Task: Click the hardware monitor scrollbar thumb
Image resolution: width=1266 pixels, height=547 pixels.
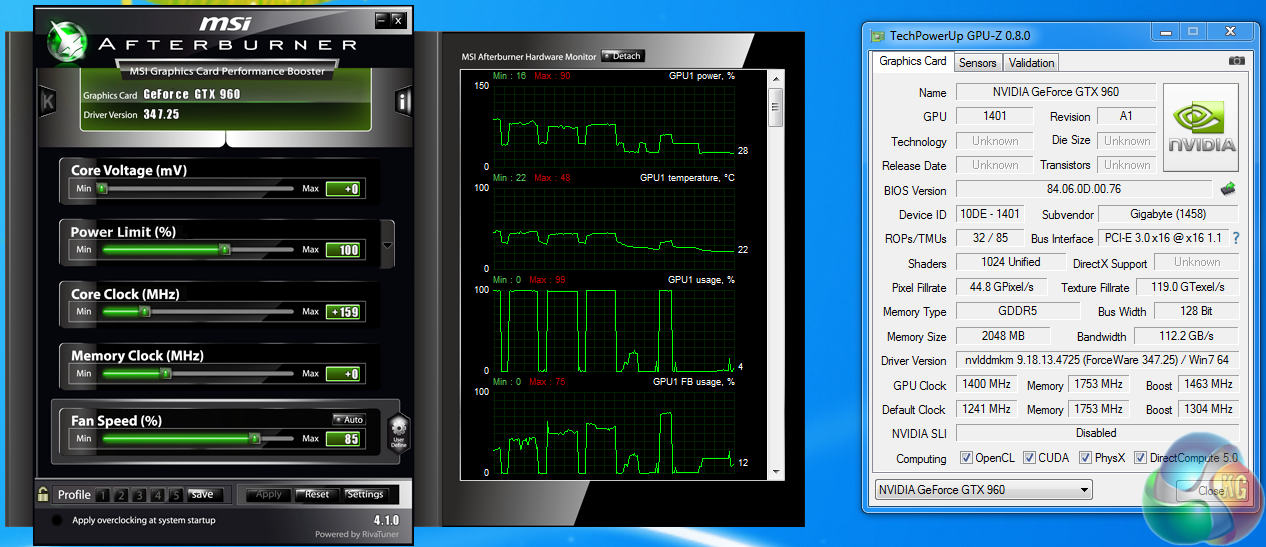Action: 775,107
